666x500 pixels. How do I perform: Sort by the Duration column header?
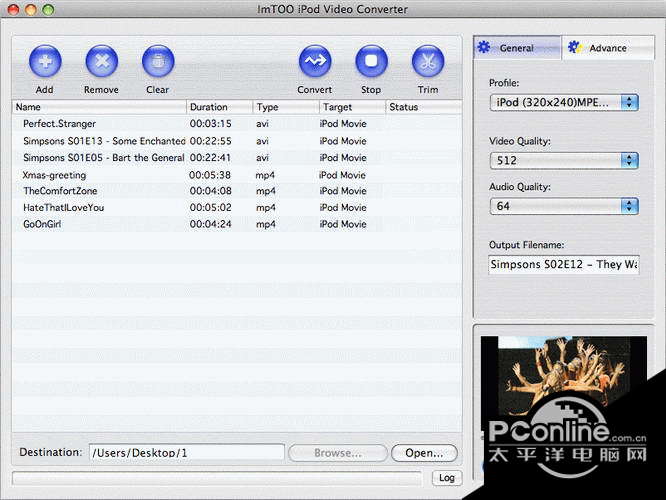click(220, 107)
